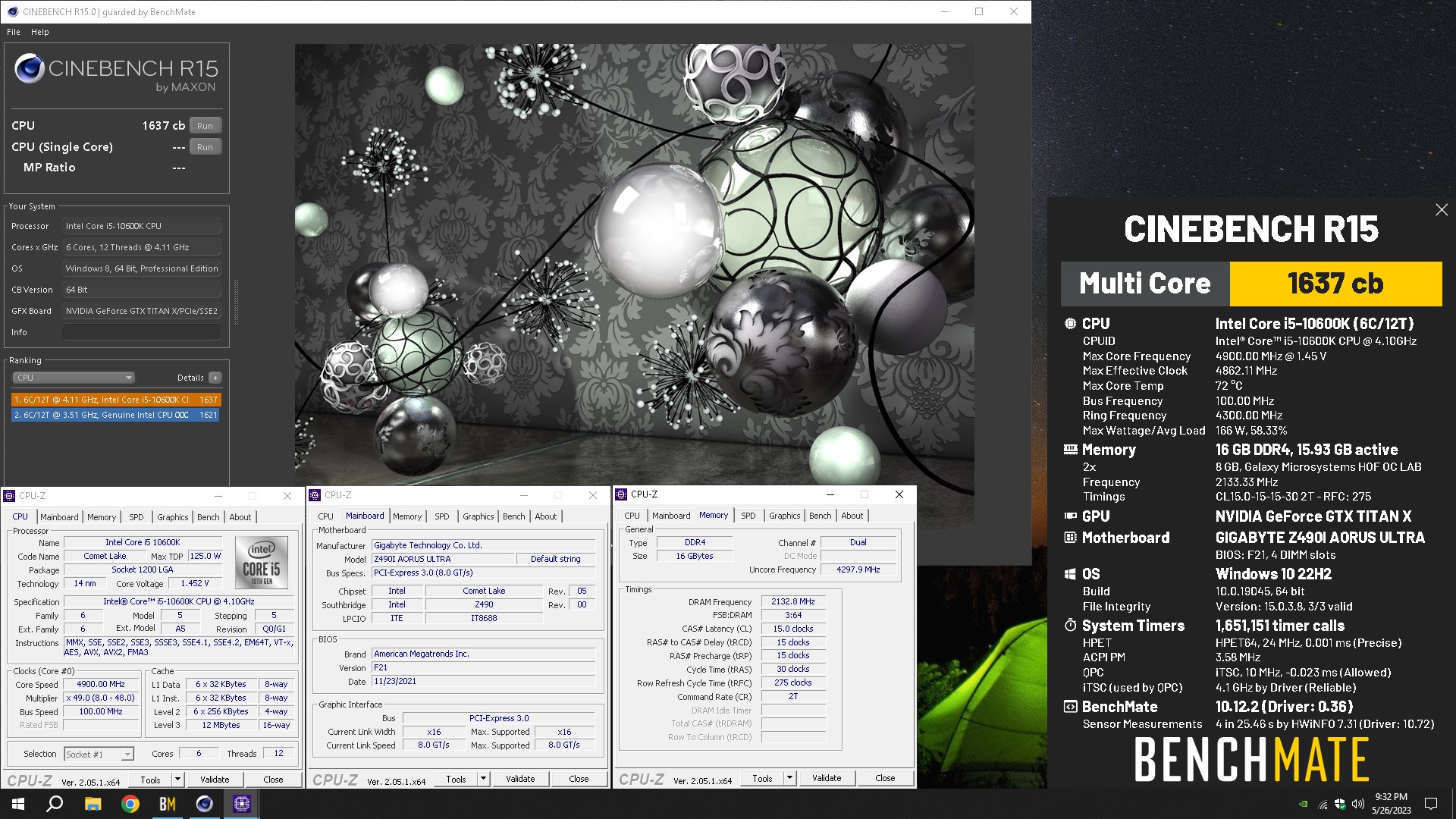Run the CPU multi-core benchmark
The height and width of the screenshot is (819, 1456).
click(206, 126)
